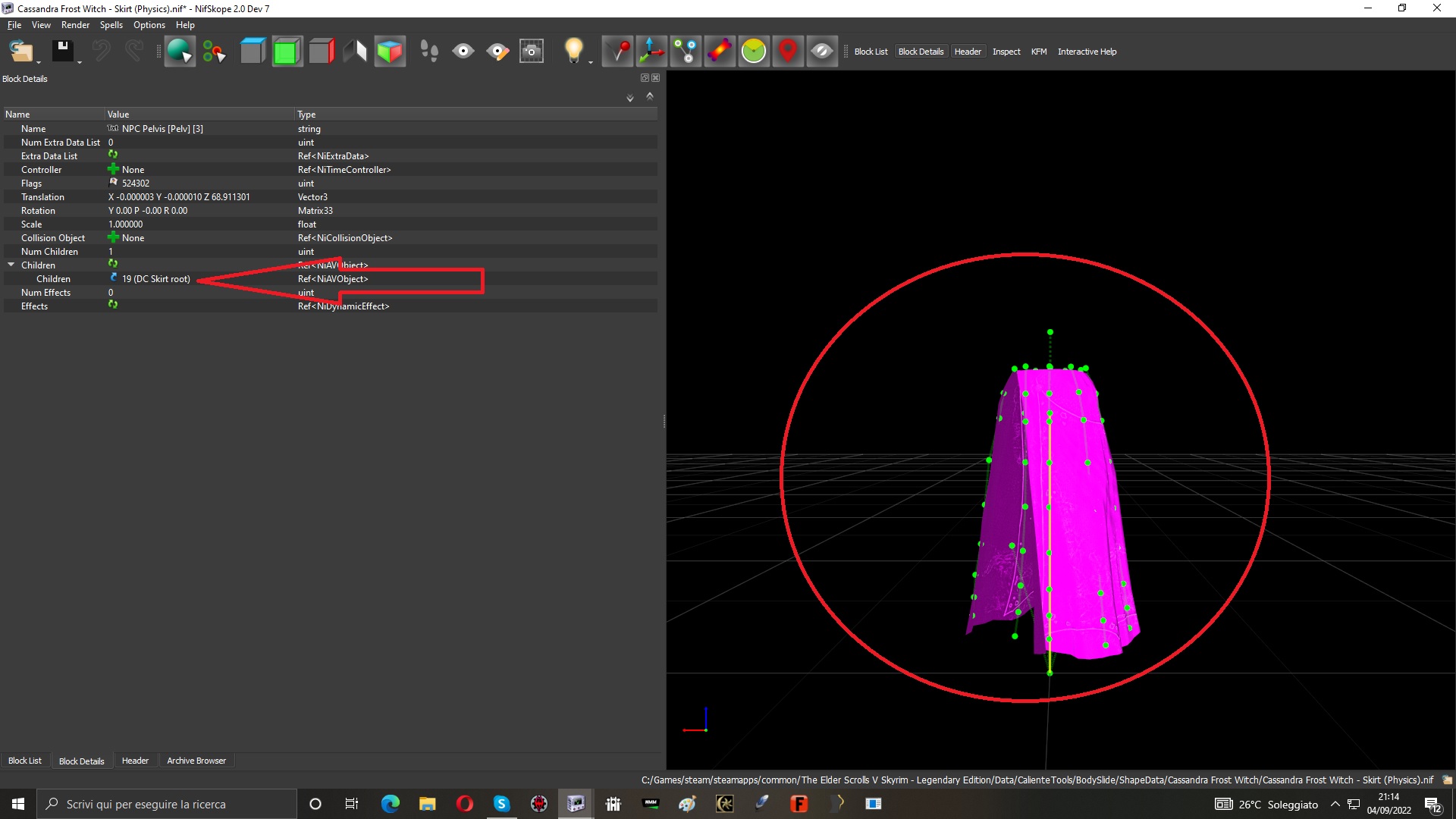Switch to Front view green cube
The width and height of the screenshot is (1456, 819).
click(x=287, y=52)
